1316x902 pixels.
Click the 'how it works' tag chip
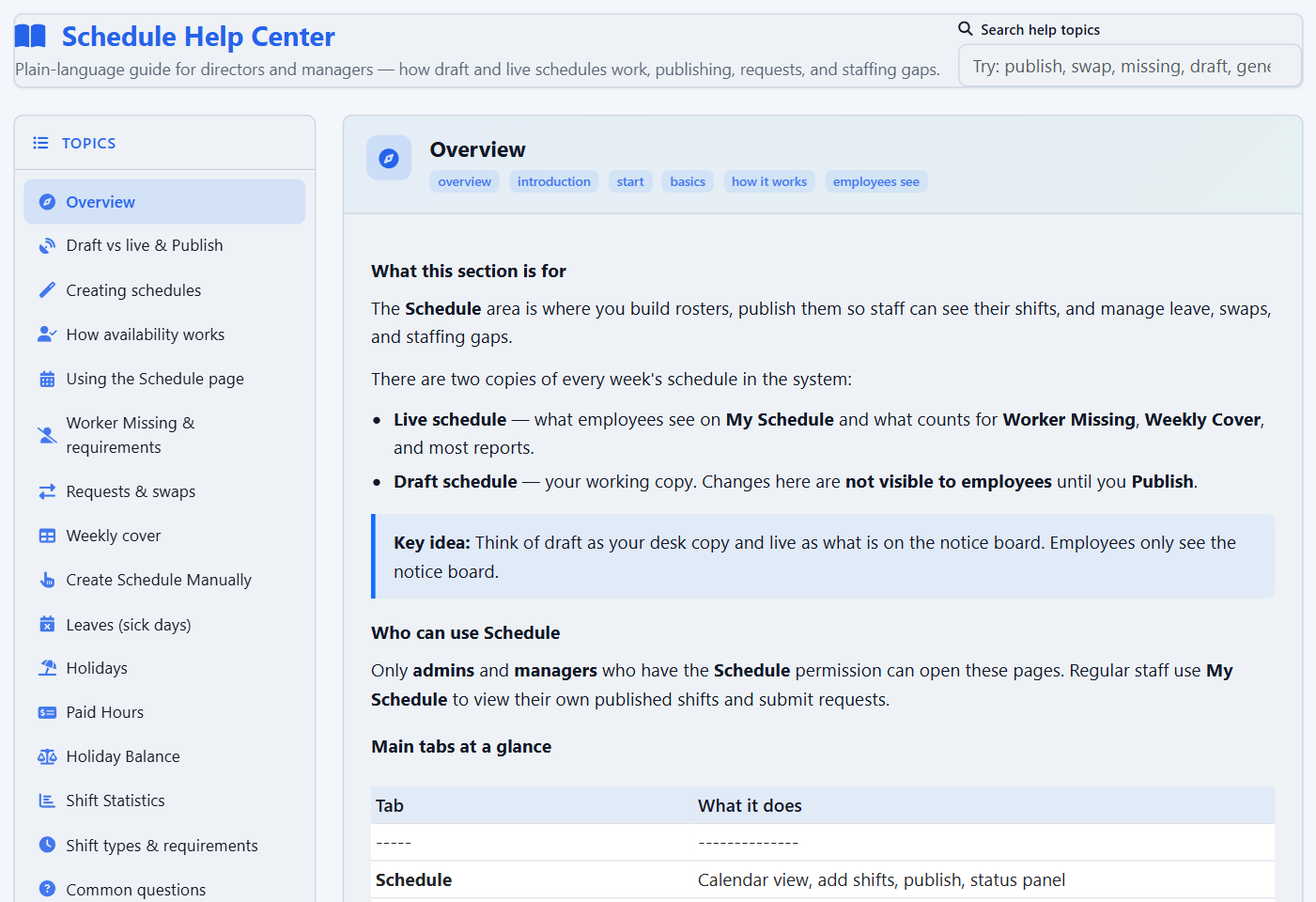[769, 181]
